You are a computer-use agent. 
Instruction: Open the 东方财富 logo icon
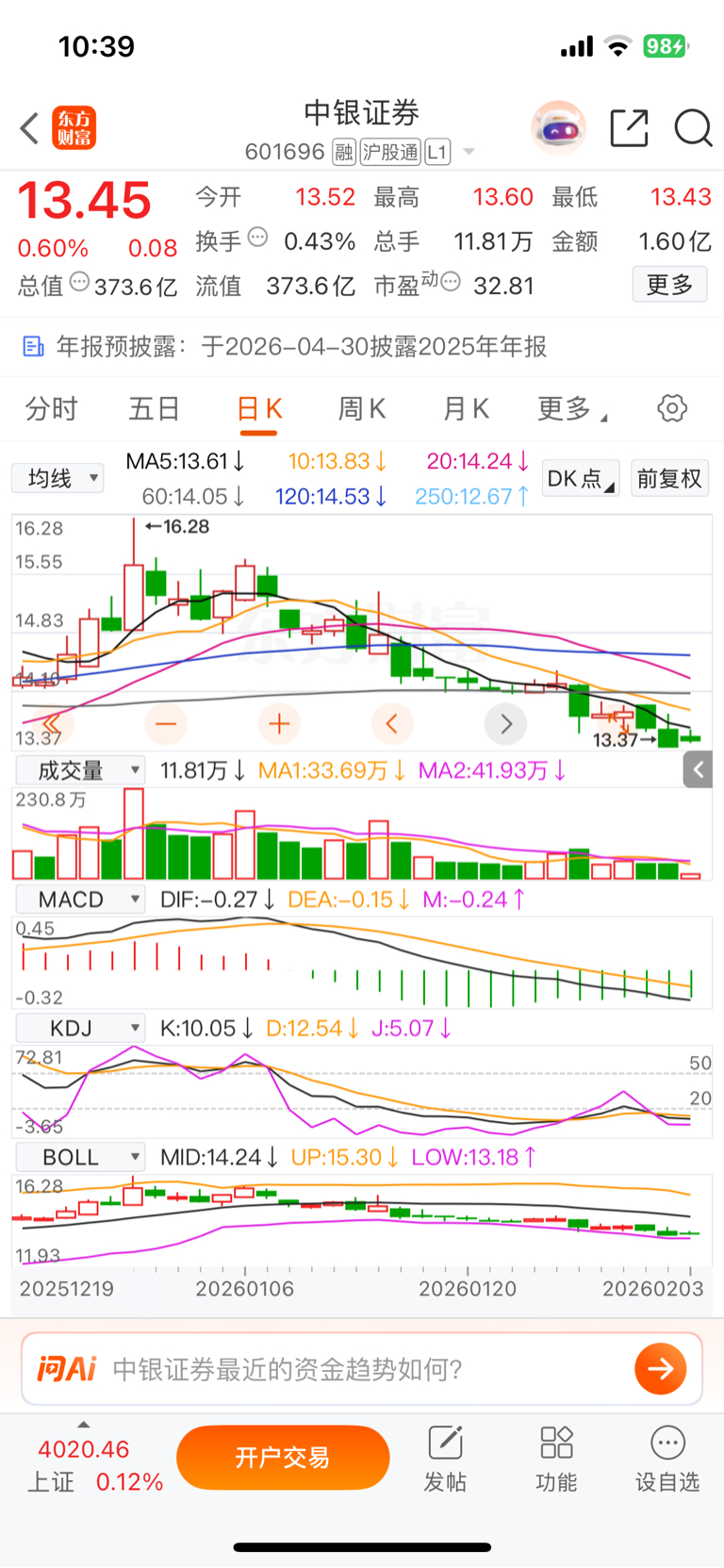(74, 128)
